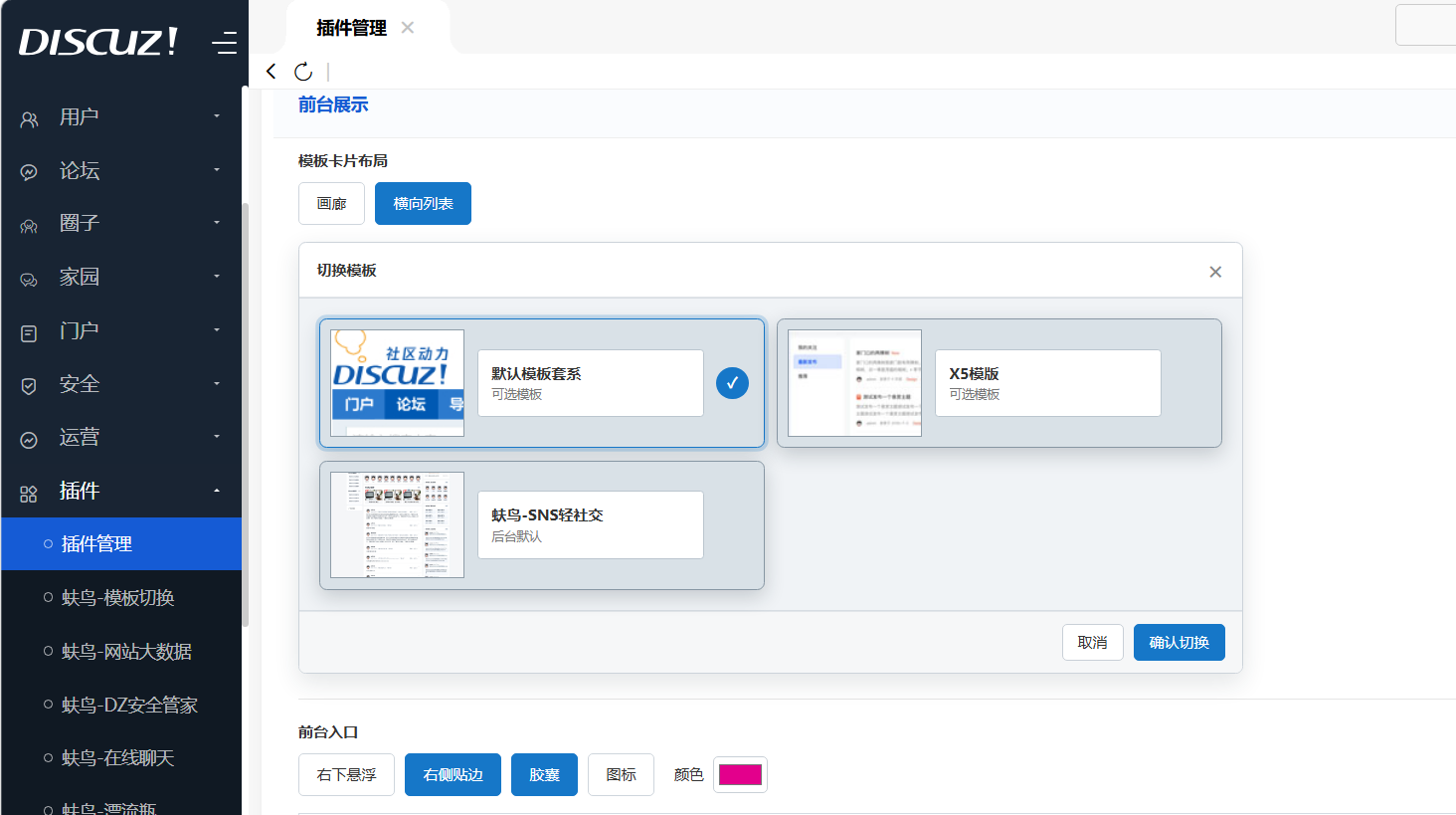Click the 用户 user icon in sidebar
The height and width of the screenshot is (815, 1456).
click(x=29, y=119)
